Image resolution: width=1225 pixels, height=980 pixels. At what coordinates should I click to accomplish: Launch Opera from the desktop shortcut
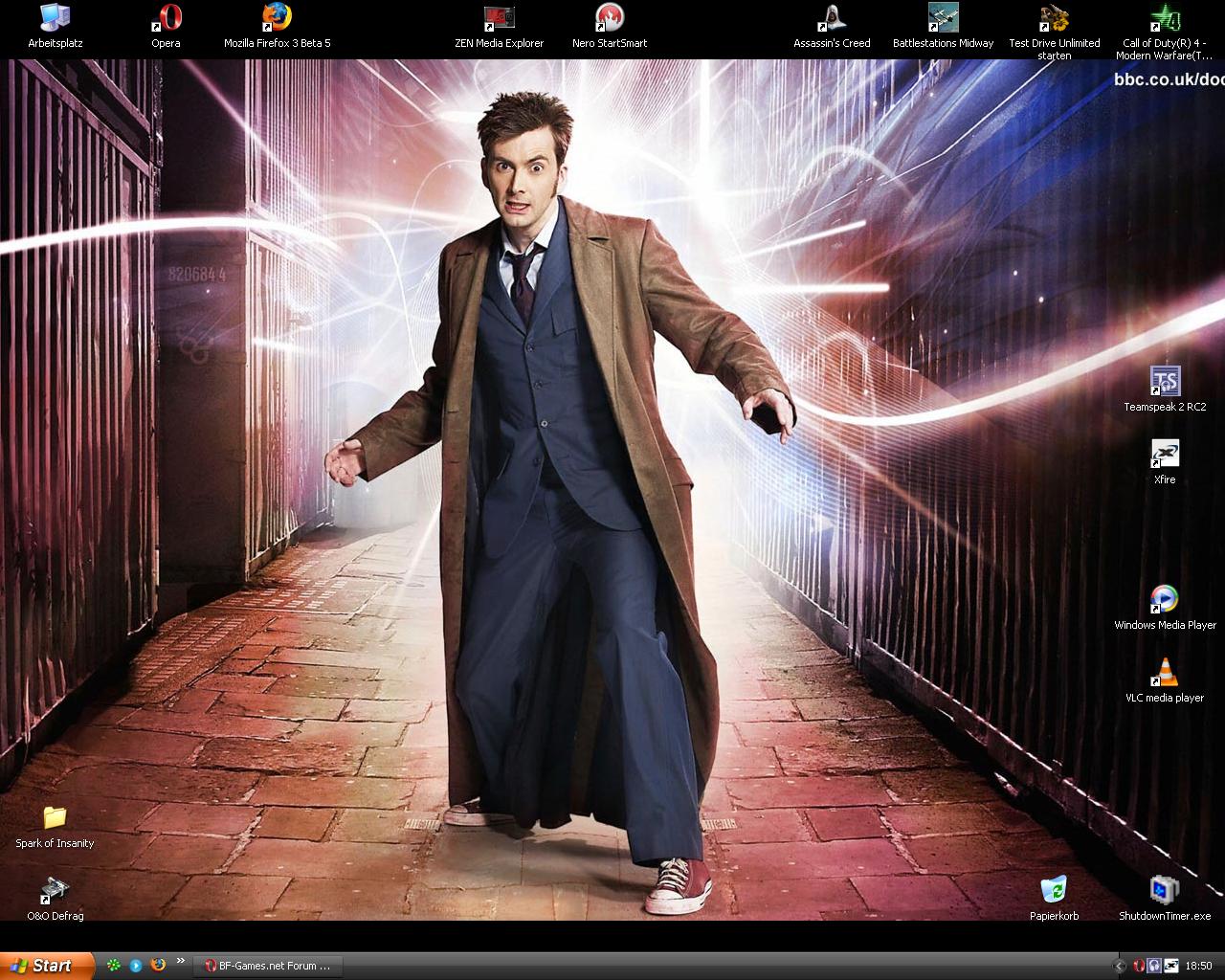pos(167,18)
